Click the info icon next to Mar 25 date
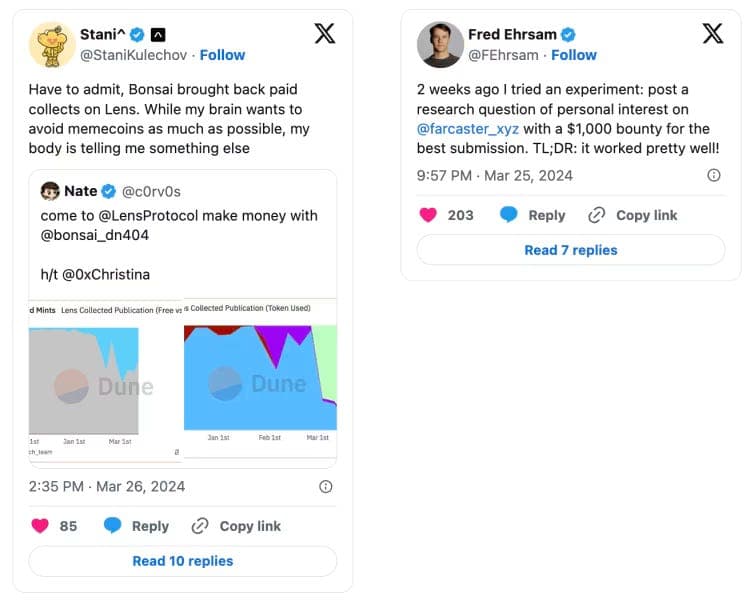The height and width of the screenshot is (600, 750). pos(714,175)
